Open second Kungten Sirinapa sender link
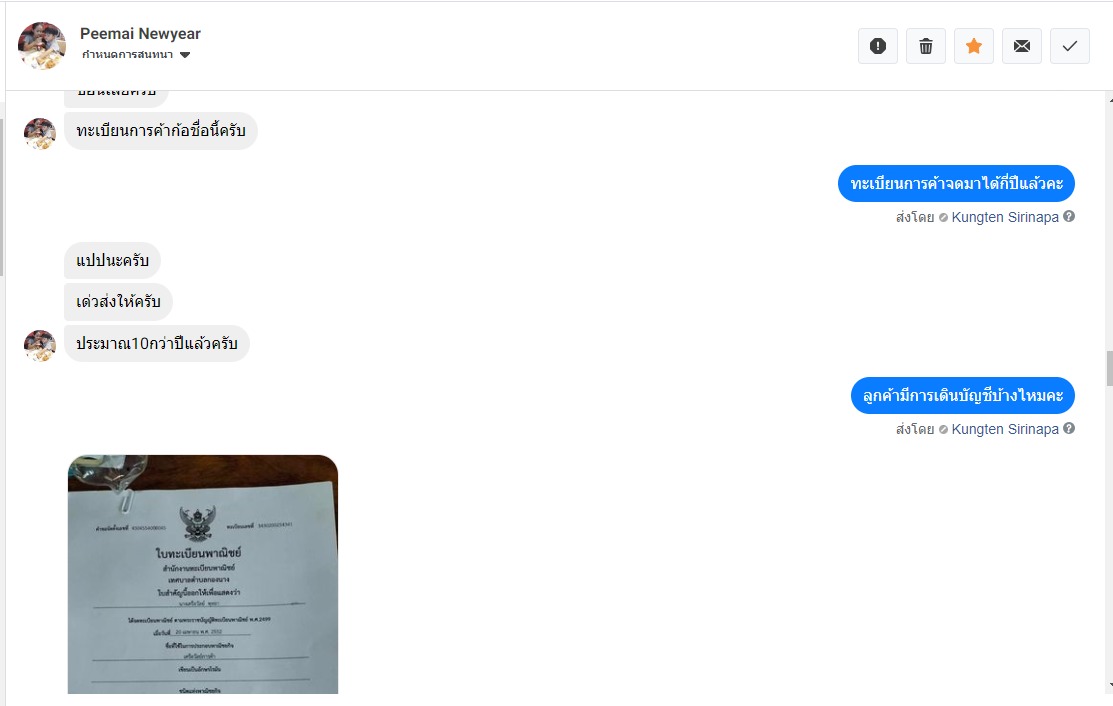The height and width of the screenshot is (706, 1113). click(x=1004, y=429)
